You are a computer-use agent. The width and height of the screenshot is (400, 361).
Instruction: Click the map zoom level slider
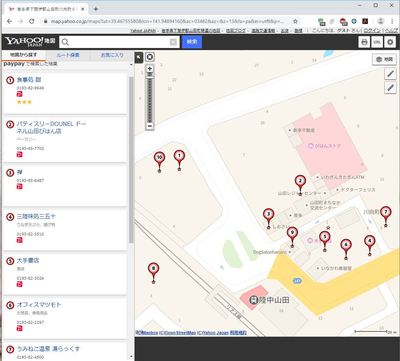click(150, 97)
